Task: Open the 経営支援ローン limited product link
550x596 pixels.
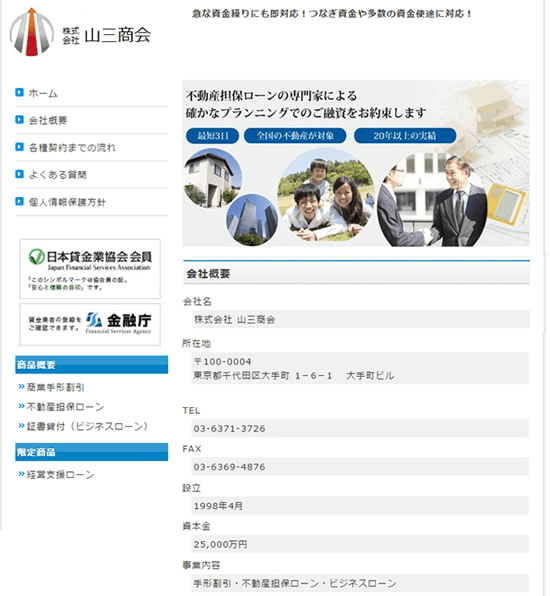Action: (x=60, y=475)
